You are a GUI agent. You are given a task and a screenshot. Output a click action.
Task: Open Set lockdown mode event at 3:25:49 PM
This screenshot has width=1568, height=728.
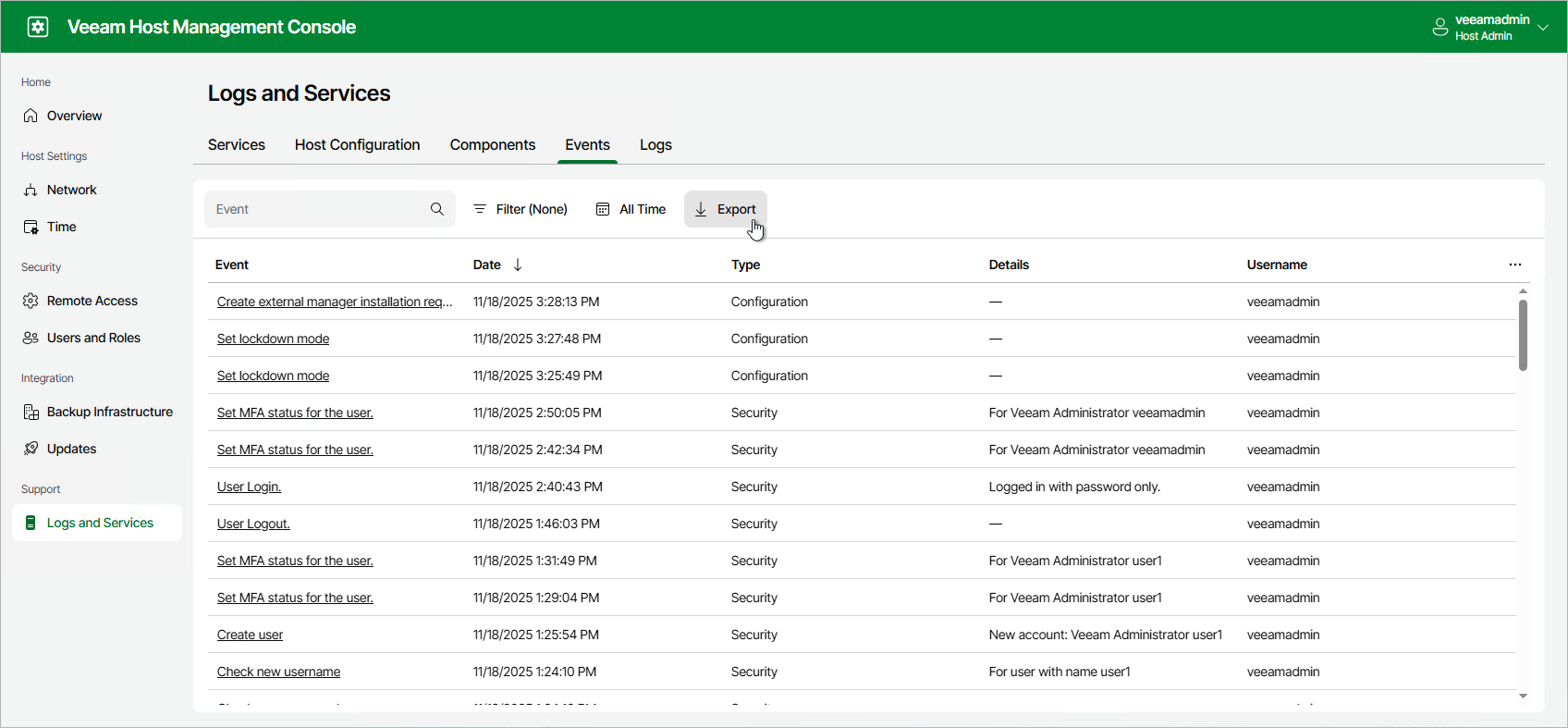coord(273,376)
